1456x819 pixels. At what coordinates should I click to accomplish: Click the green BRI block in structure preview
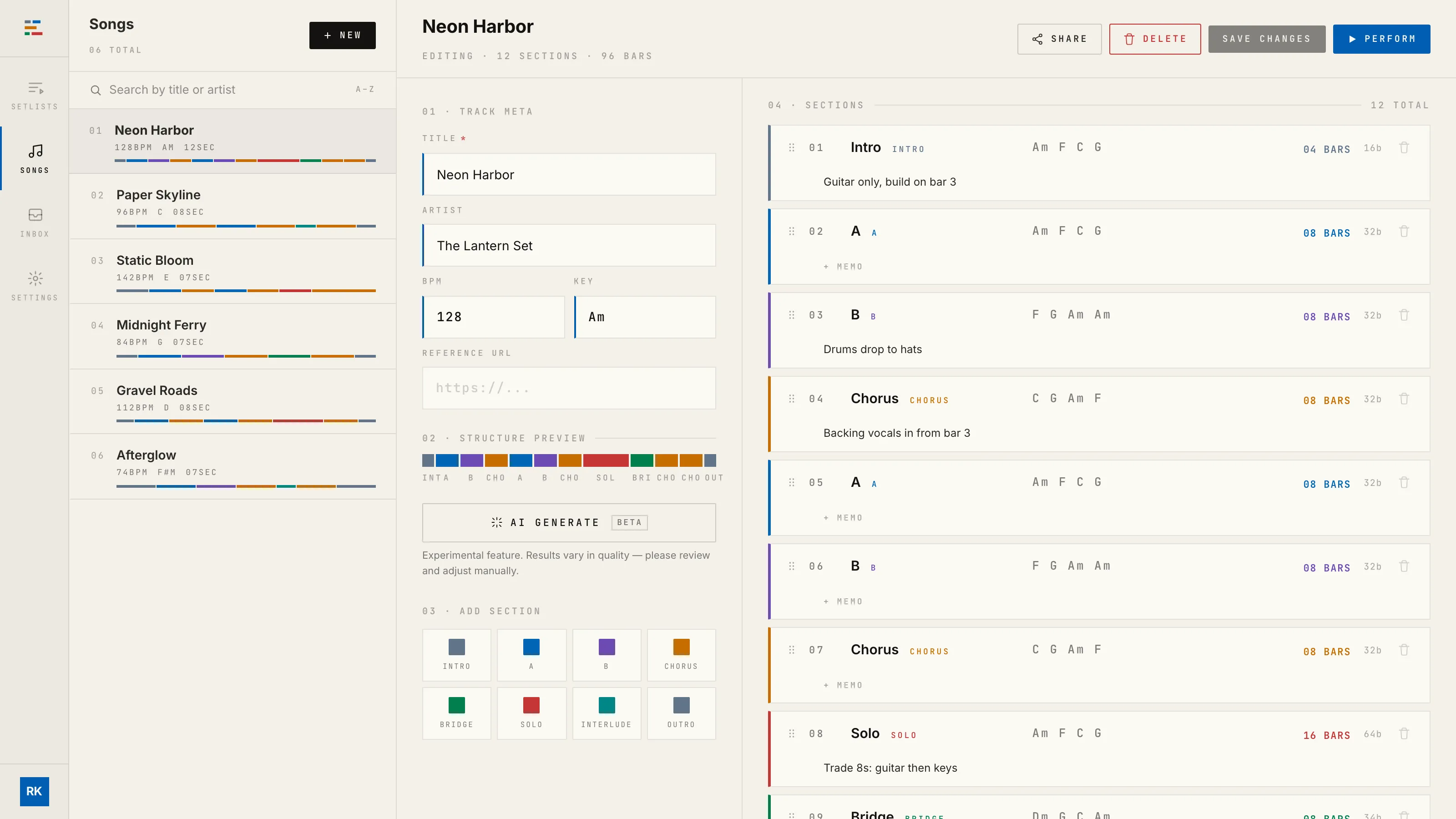pyautogui.click(x=642, y=460)
